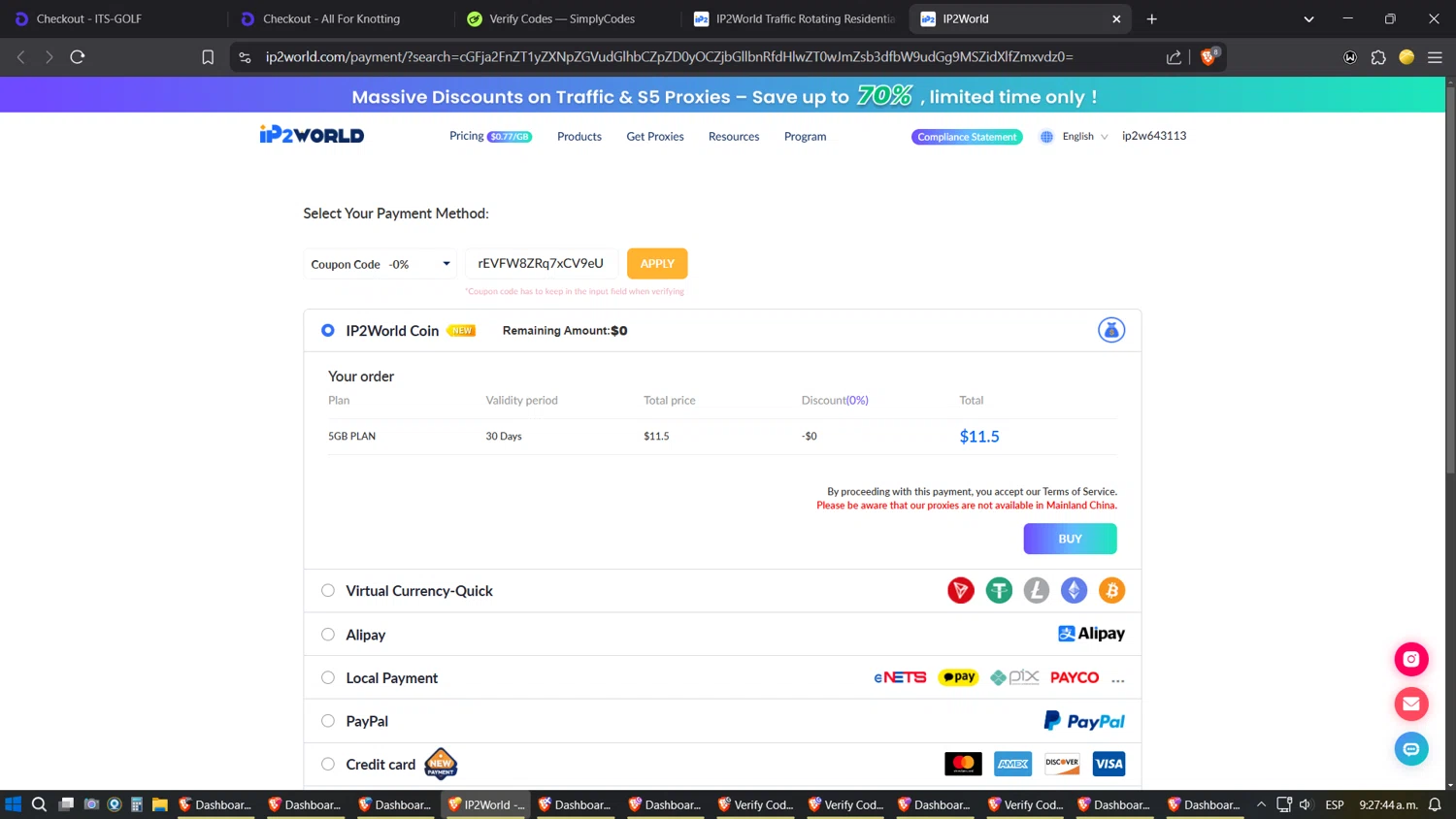The width and height of the screenshot is (1456, 819).
Task: Click the globe language icon
Action: coord(1046,137)
